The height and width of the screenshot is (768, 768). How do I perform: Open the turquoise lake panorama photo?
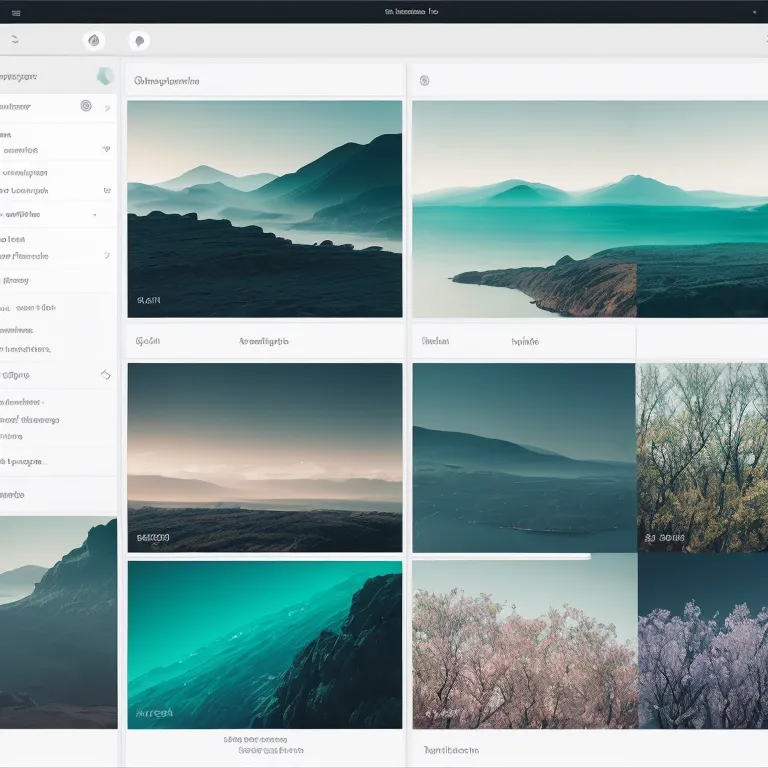pos(589,208)
